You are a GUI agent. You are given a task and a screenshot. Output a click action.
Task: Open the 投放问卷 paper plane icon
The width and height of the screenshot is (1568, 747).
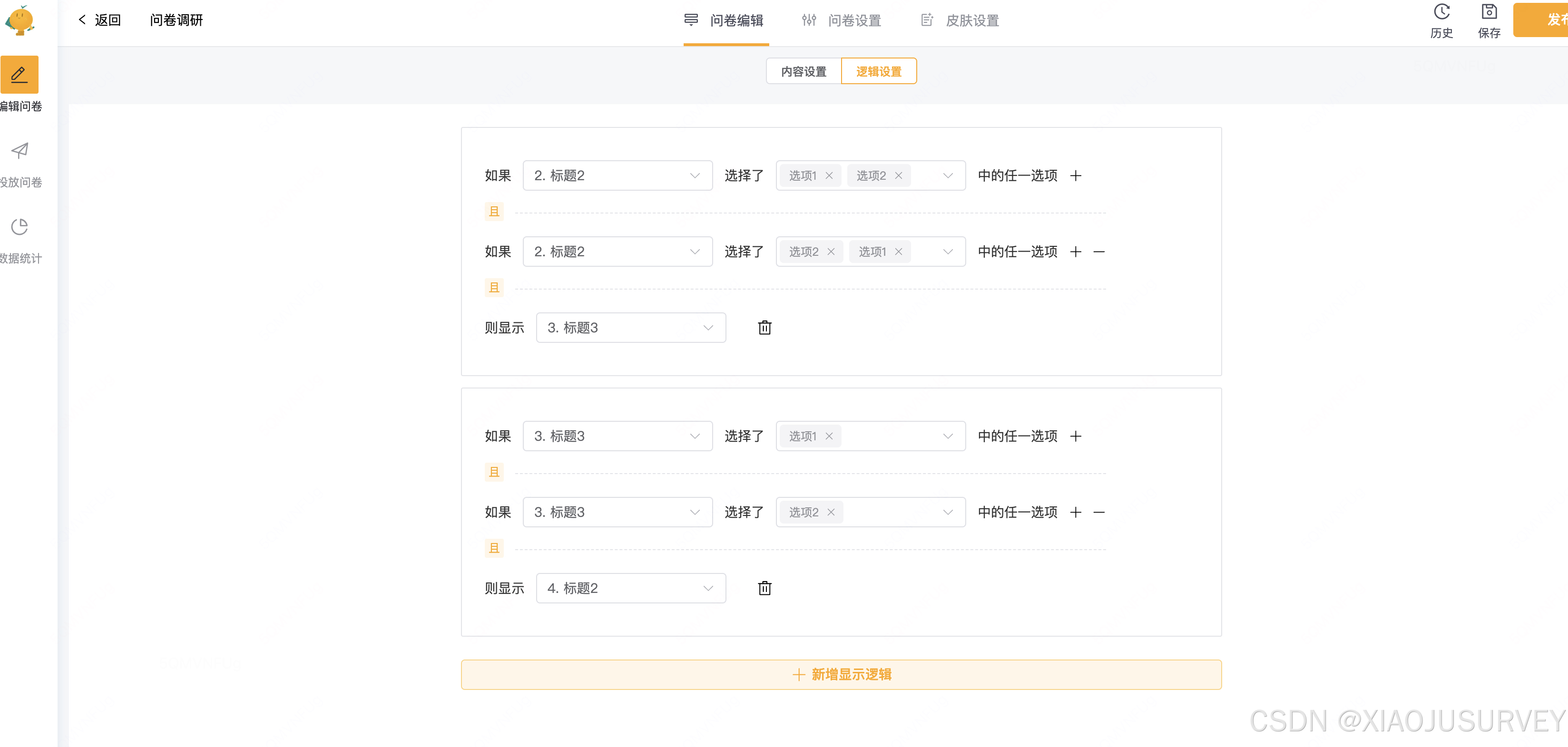(20, 150)
